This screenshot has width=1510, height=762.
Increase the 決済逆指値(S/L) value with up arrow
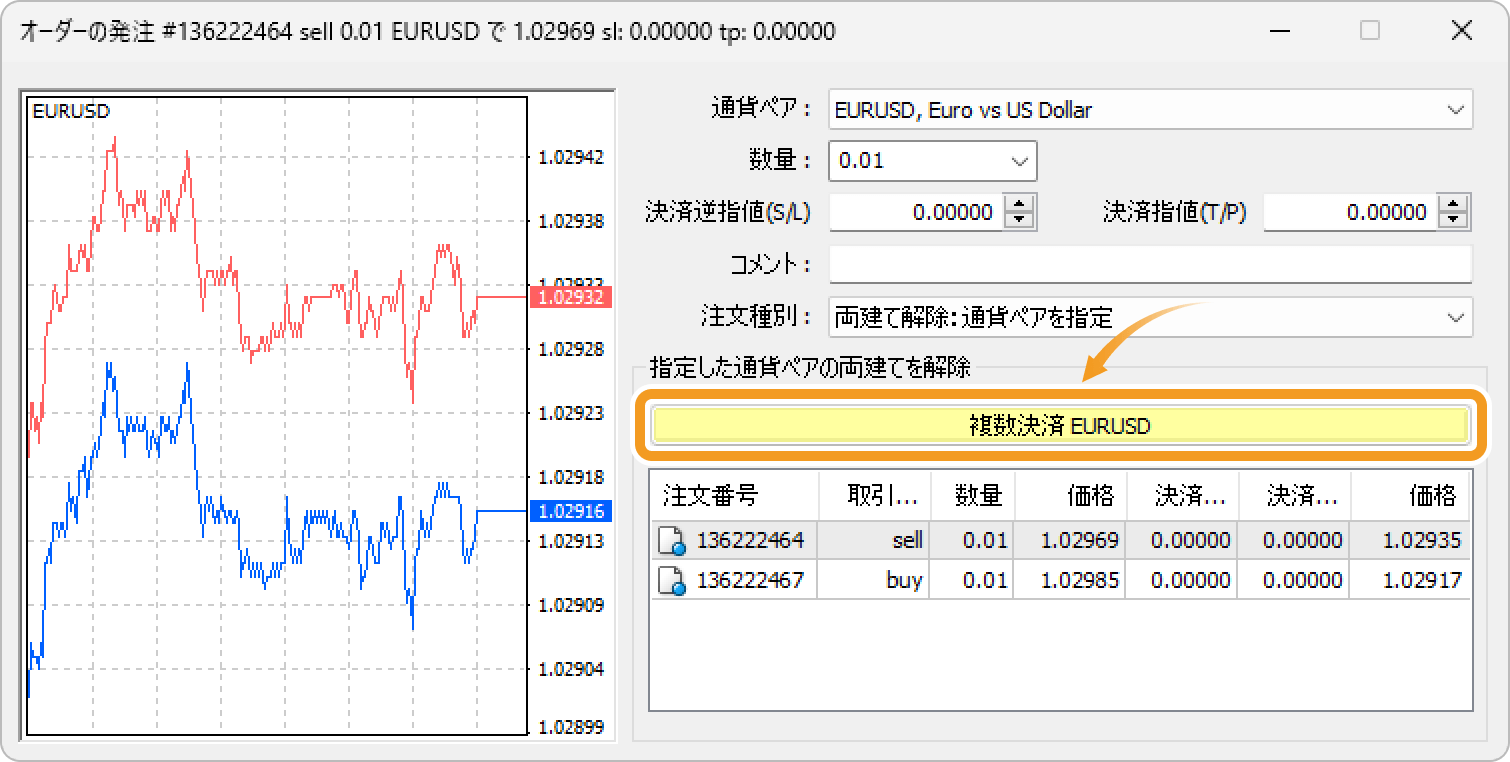coord(1019,204)
